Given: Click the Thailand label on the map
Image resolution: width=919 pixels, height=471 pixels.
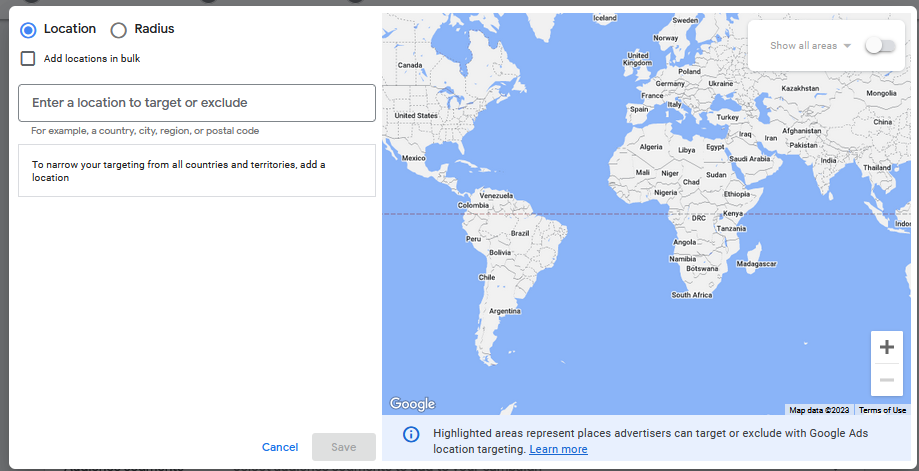Looking at the screenshot, I should tap(877, 168).
